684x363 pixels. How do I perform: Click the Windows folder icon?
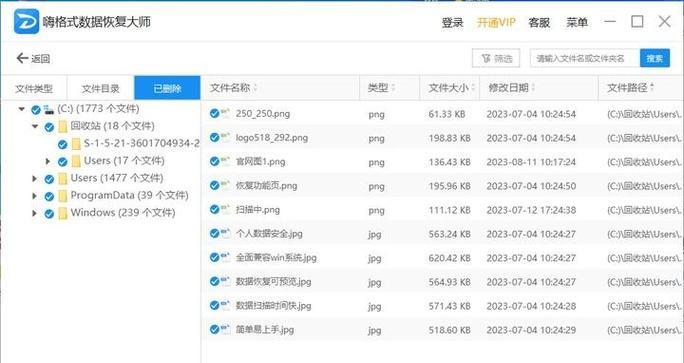pyautogui.click(x=63, y=213)
